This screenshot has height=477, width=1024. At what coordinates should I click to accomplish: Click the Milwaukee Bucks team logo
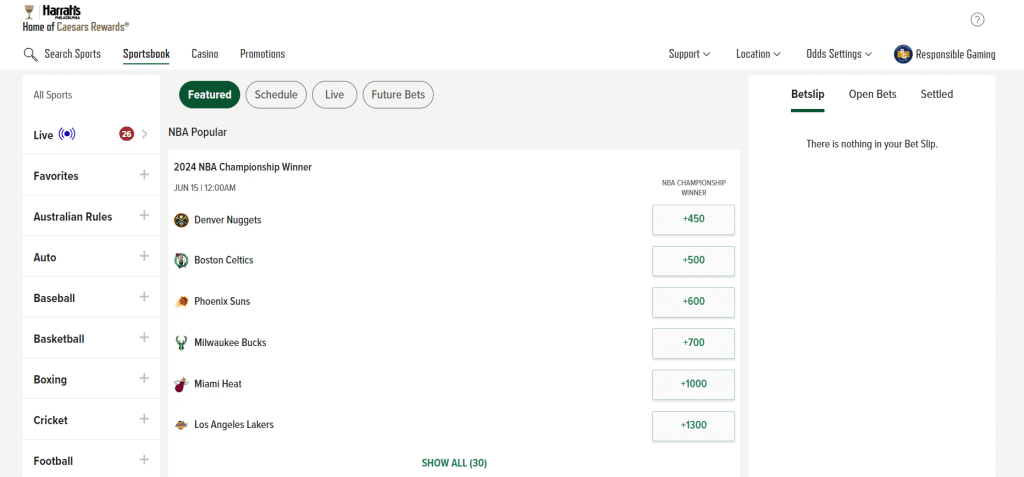[x=181, y=342]
